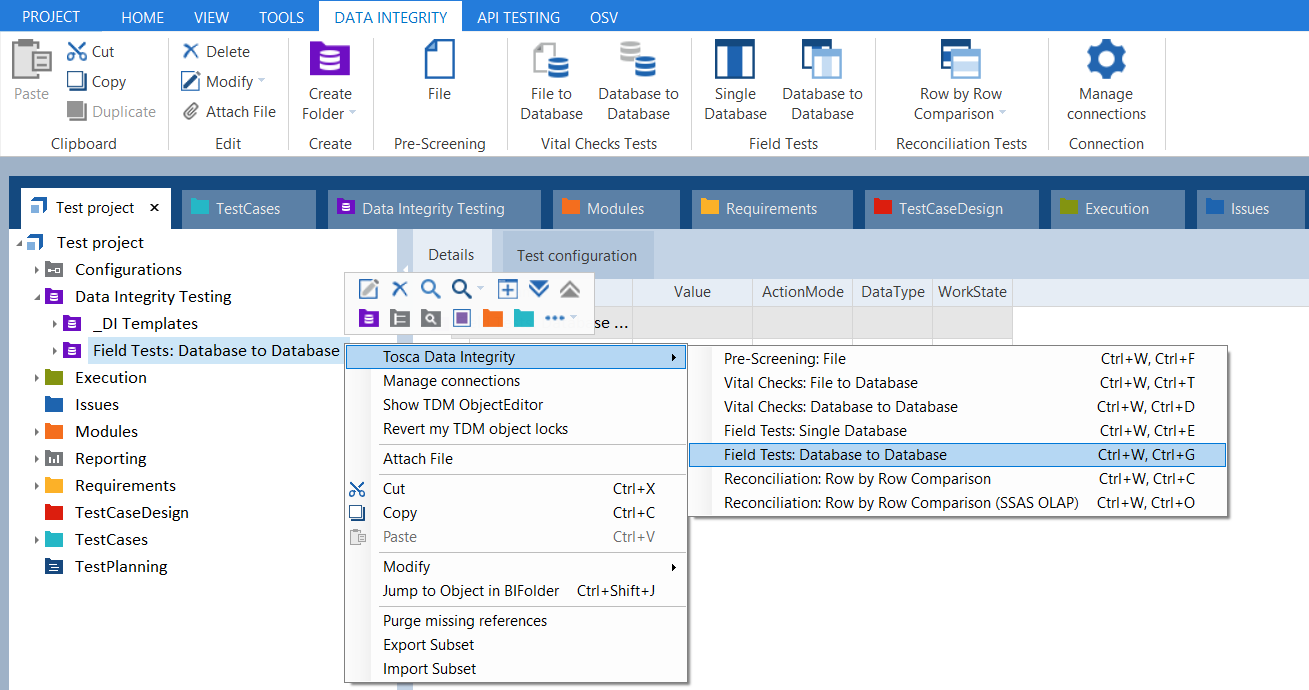Viewport: 1309px width, 690px height.
Task: Click the delete X icon in mini toolbar
Action: [x=400, y=289]
